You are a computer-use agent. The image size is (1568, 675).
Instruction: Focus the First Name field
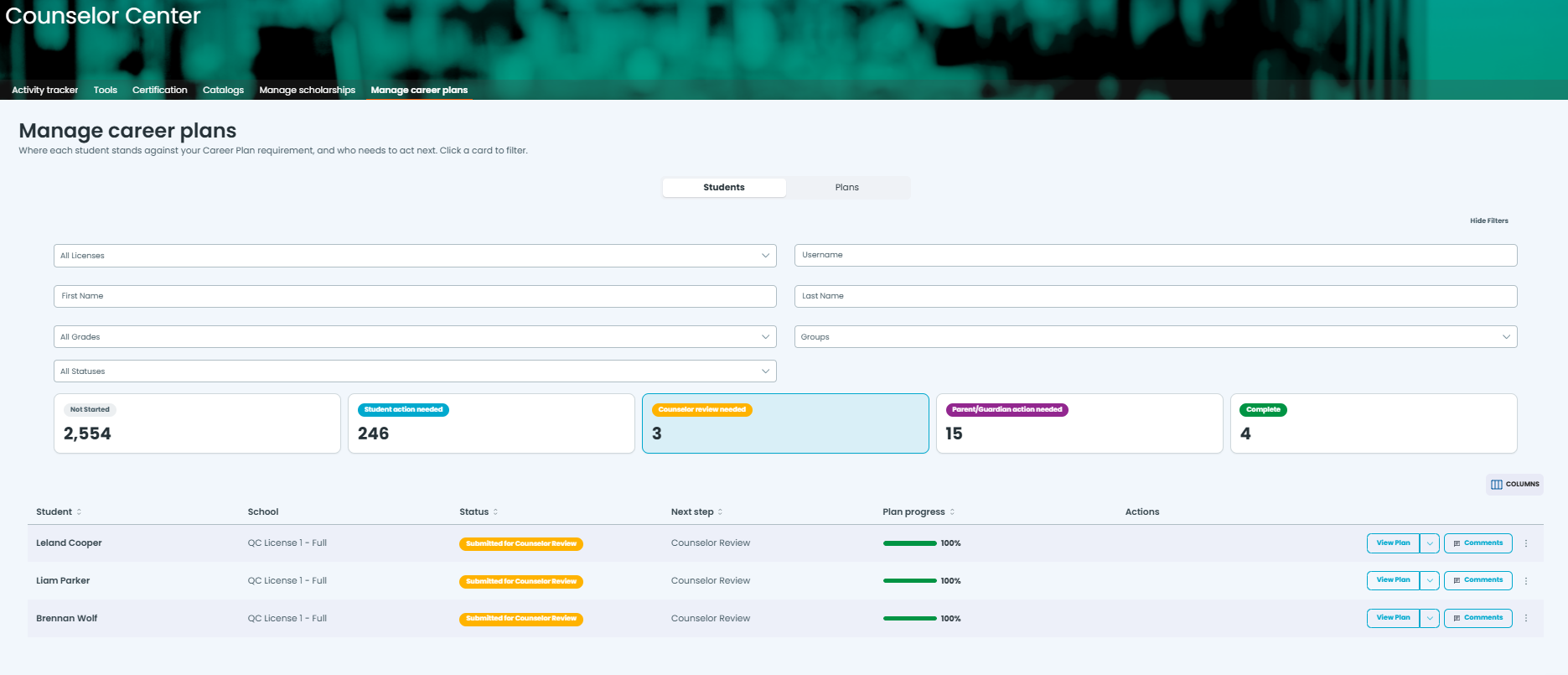pos(415,296)
